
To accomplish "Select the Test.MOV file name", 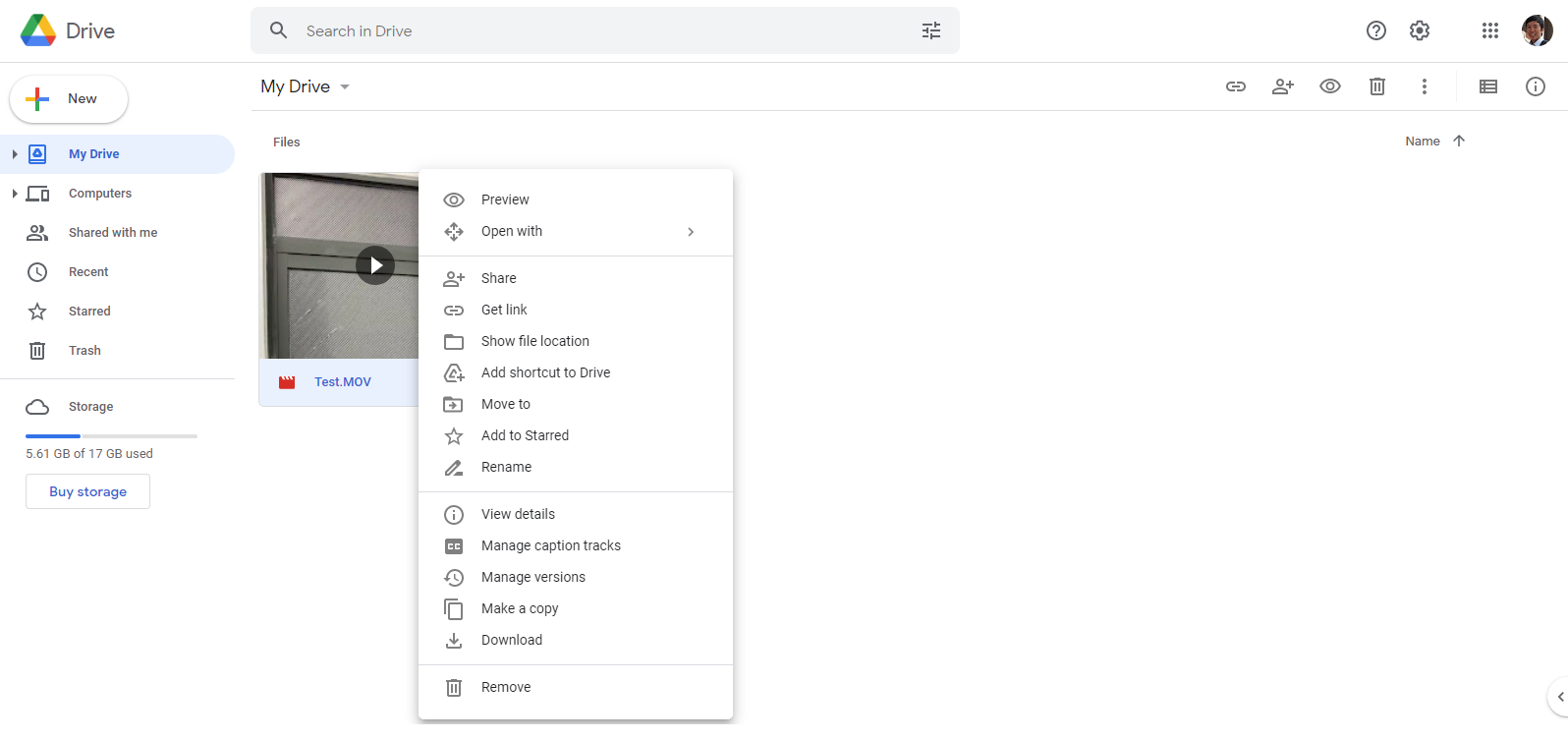I will (343, 382).
